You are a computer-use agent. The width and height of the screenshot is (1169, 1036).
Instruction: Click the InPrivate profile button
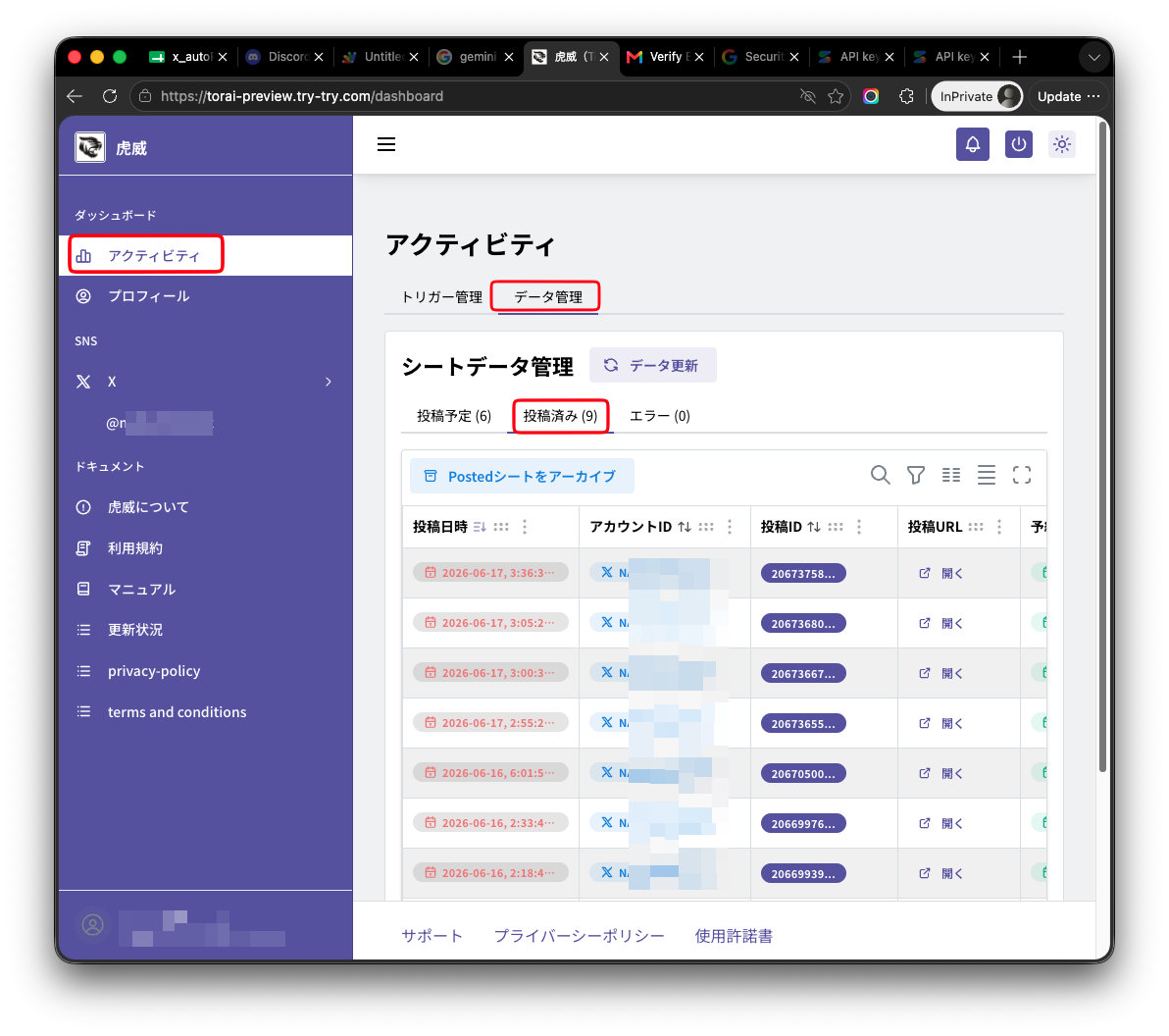977,96
